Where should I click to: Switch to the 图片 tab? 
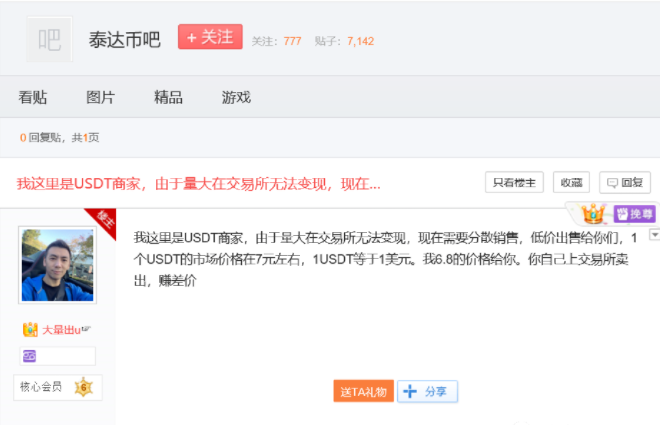click(100, 97)
